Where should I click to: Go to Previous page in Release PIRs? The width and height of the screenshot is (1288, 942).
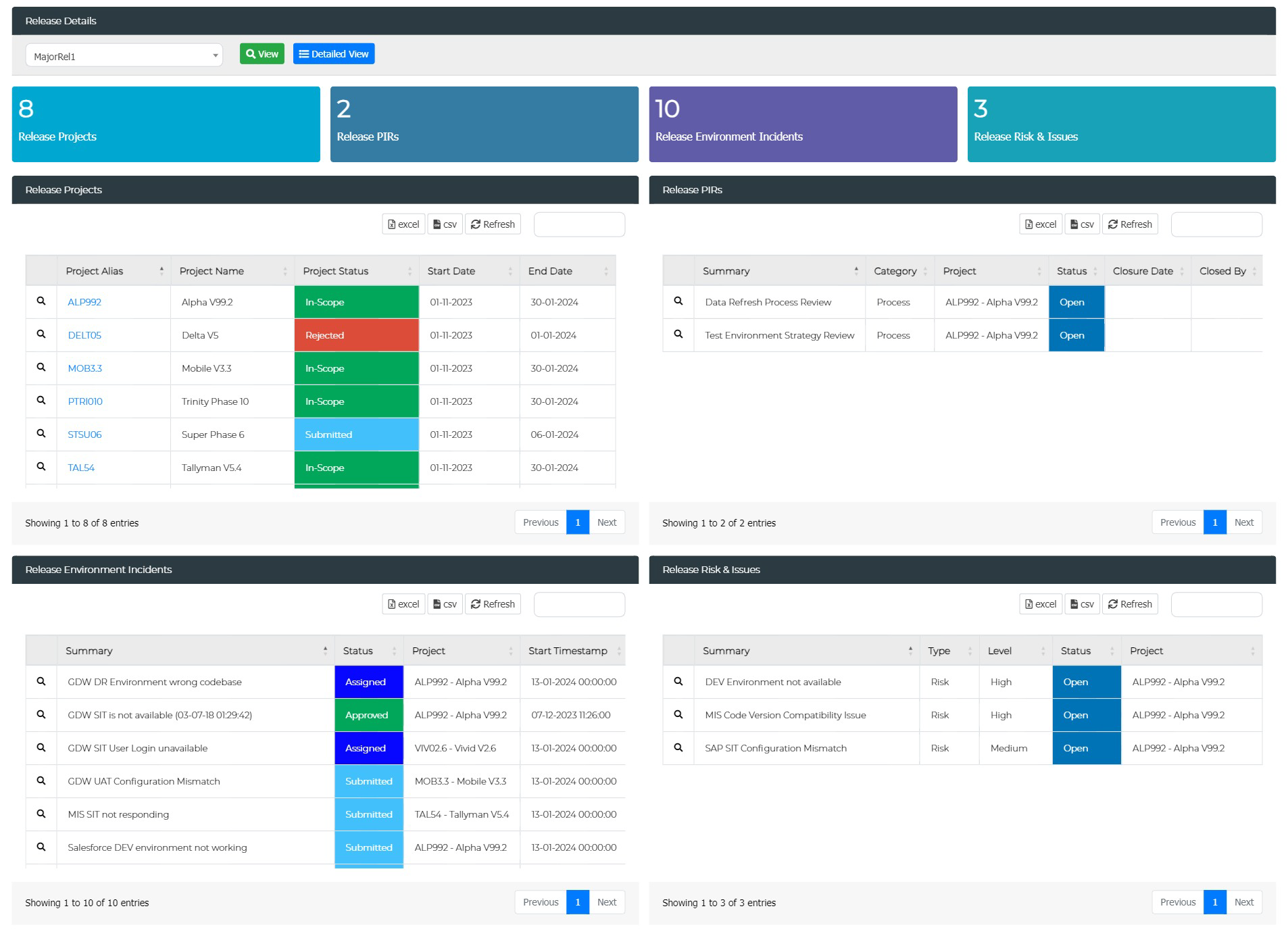[1177, 522]
